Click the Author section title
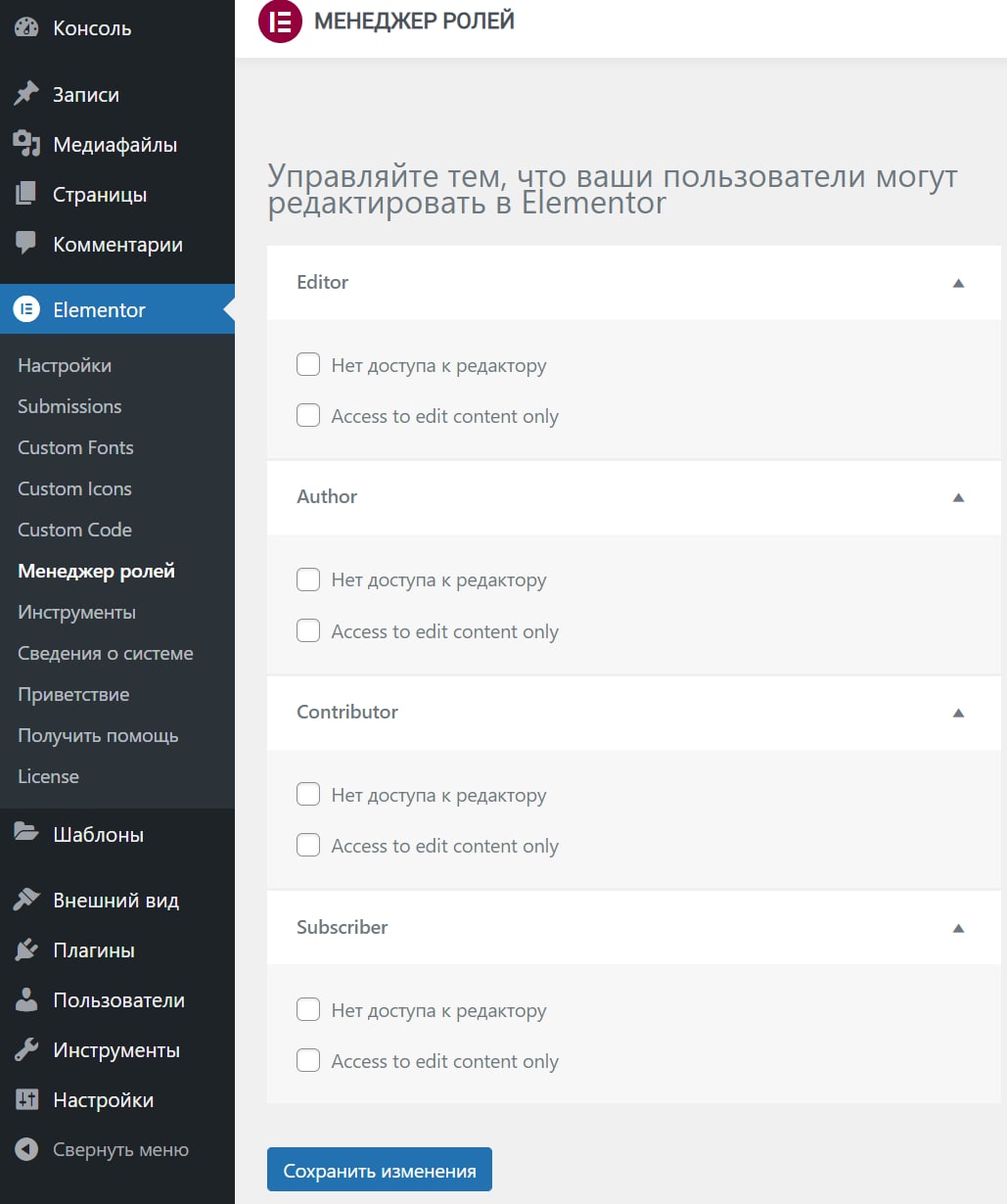This screenshot has height=1204, width=1007. tap(327, 496)
